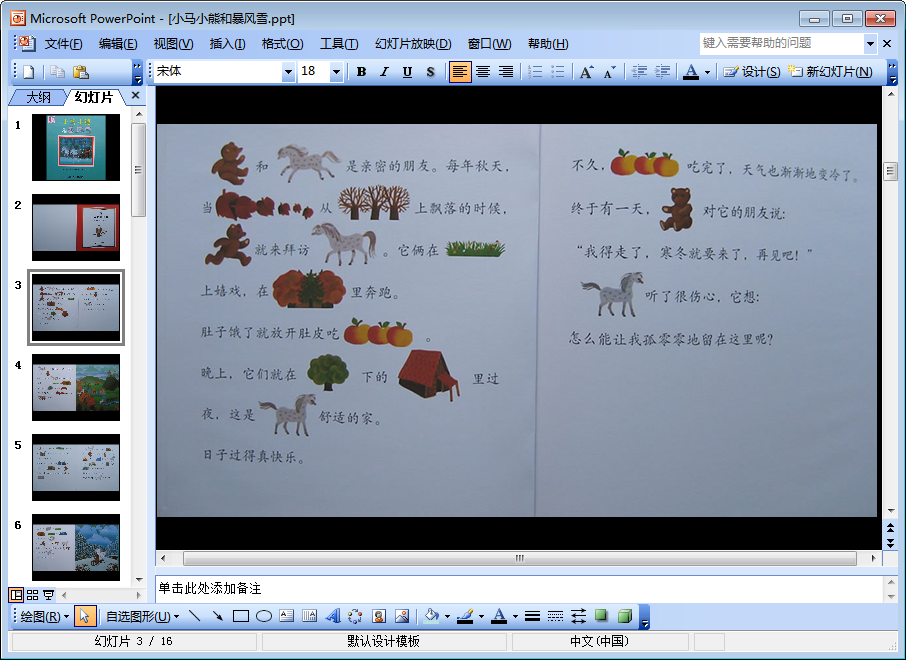Close the slide thumbnail pane
Image resolution: width=906 pixels, height=660 pixels.
[136, 95]
